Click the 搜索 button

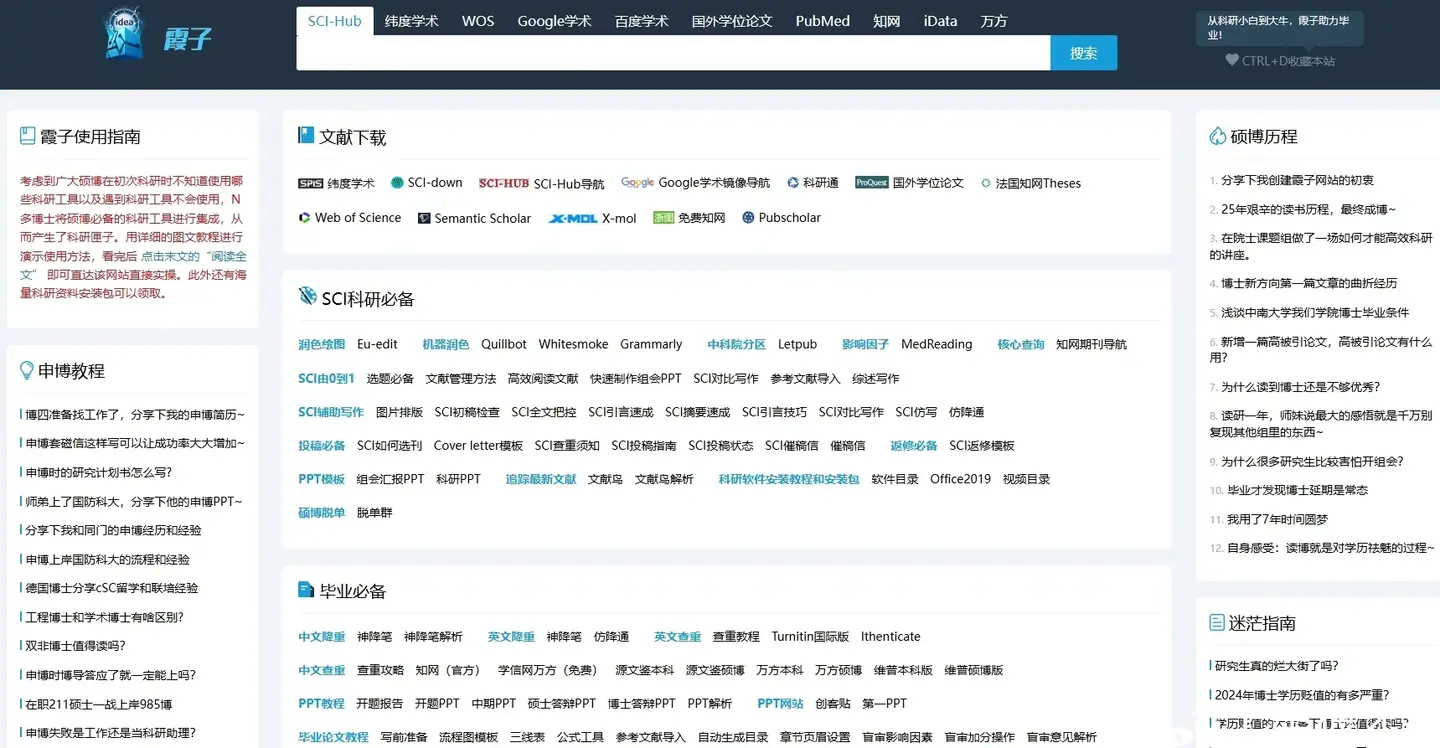click(x=1084, y=53)
